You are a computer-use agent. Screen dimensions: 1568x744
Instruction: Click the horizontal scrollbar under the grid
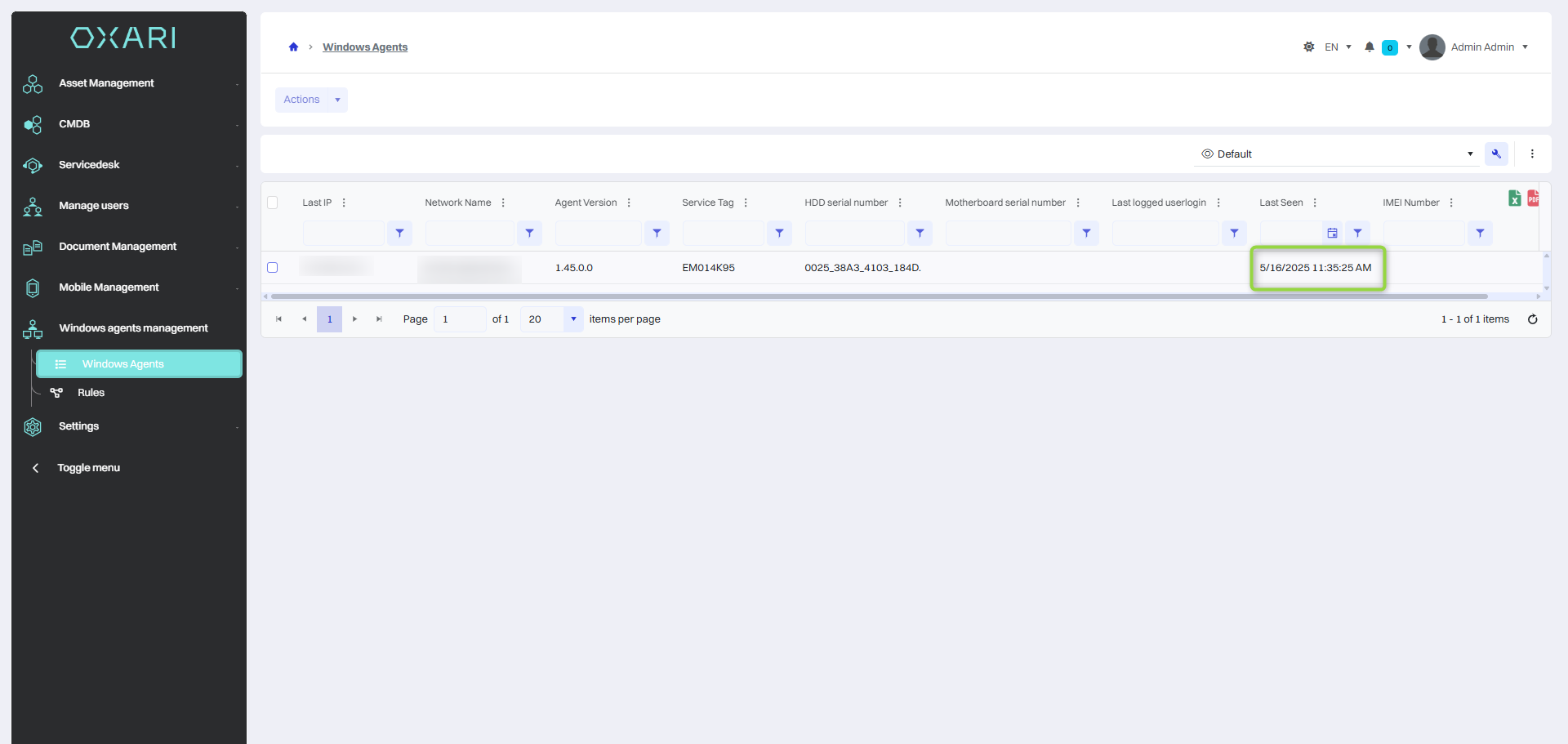pyautogui.click(x=879, y=296)
